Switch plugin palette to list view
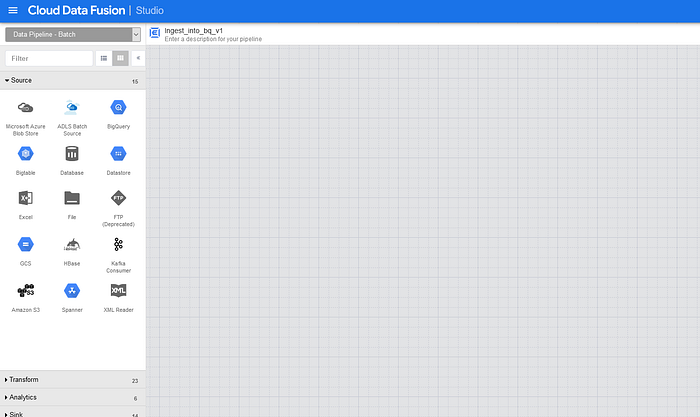This screenshot has width=700, height=417. pyautogui.click(x=104, y=58)
